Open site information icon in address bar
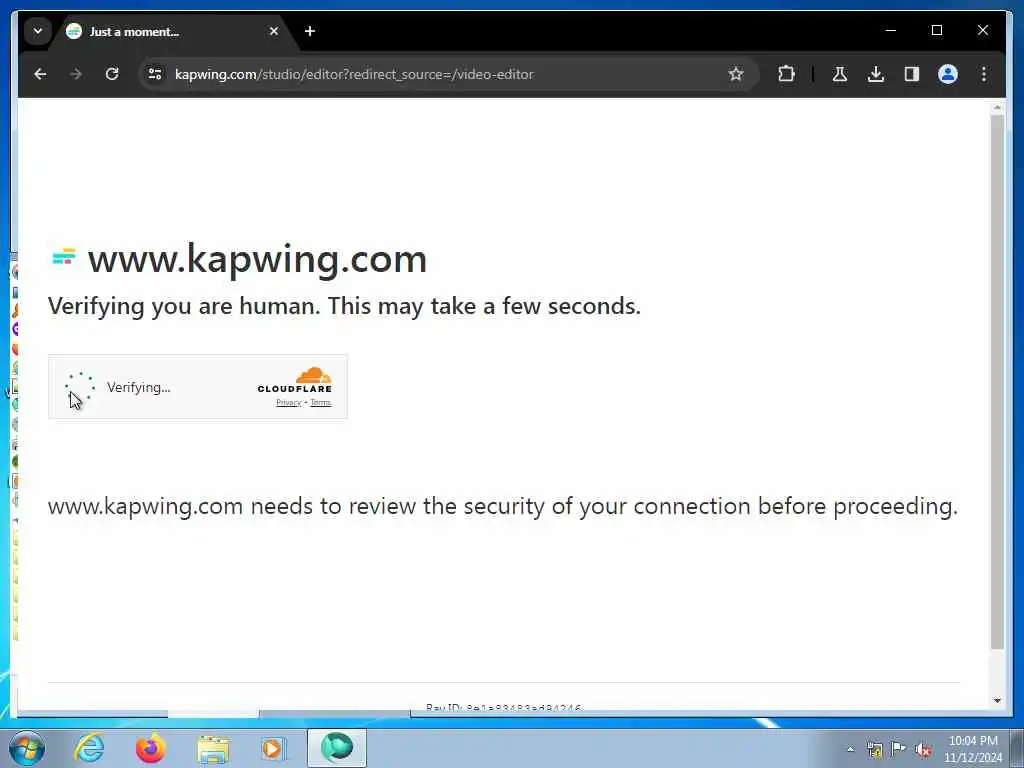Screen dimensions: 1024x768 coord(155,74)
